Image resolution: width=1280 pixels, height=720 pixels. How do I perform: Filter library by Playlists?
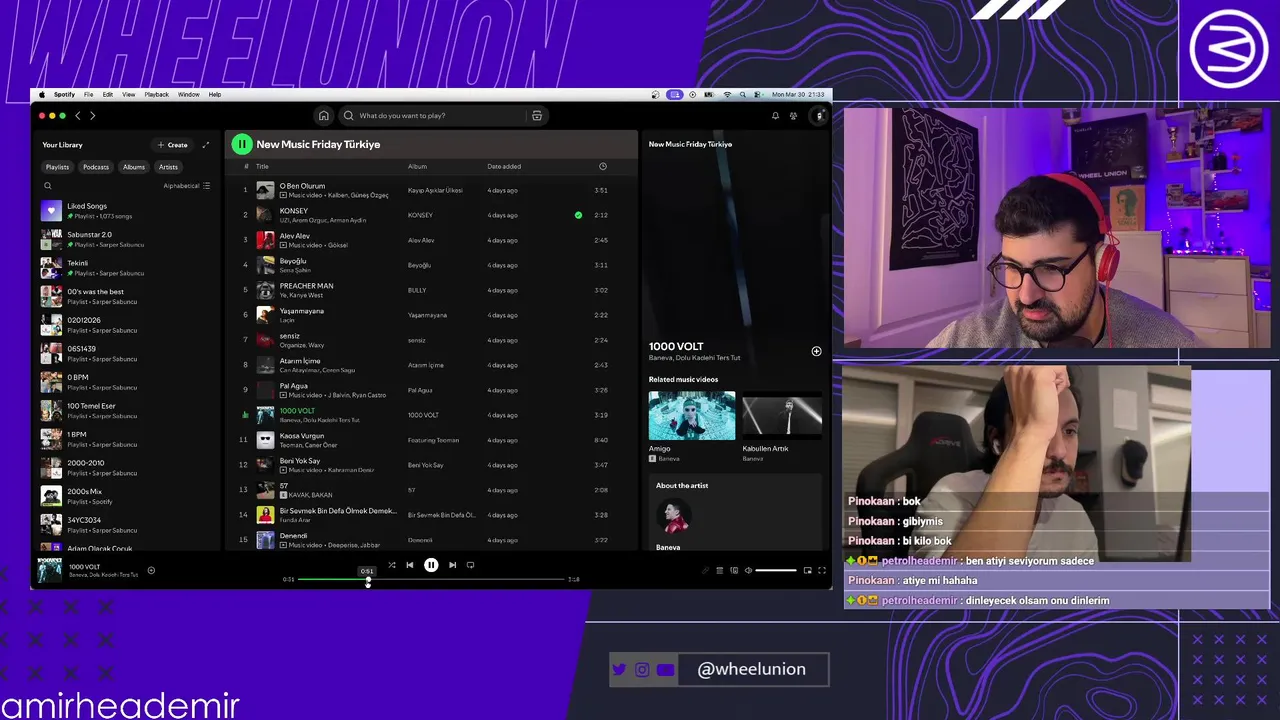coord(57,167)
